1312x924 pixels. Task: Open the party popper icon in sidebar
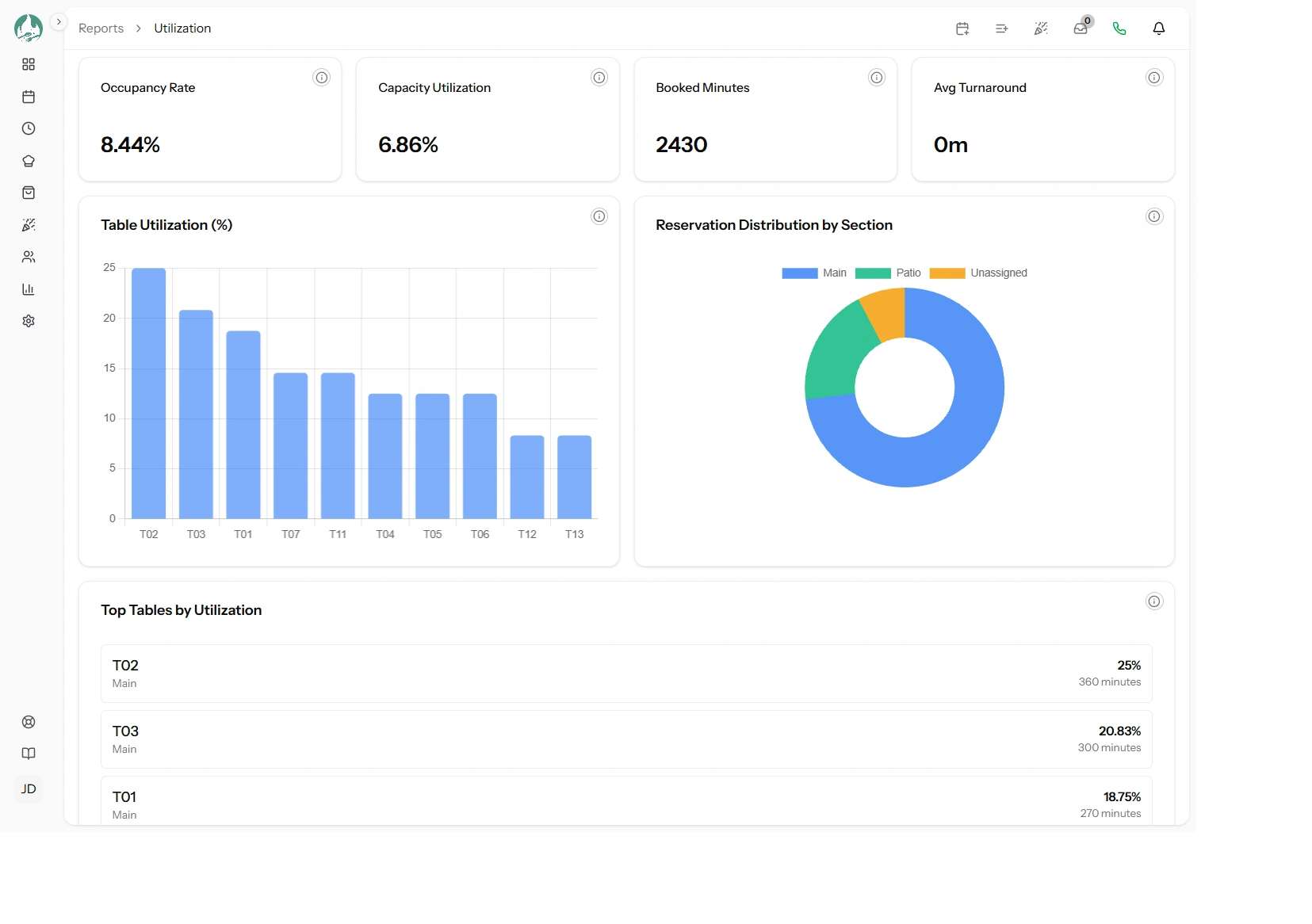(x=29, y=225)
